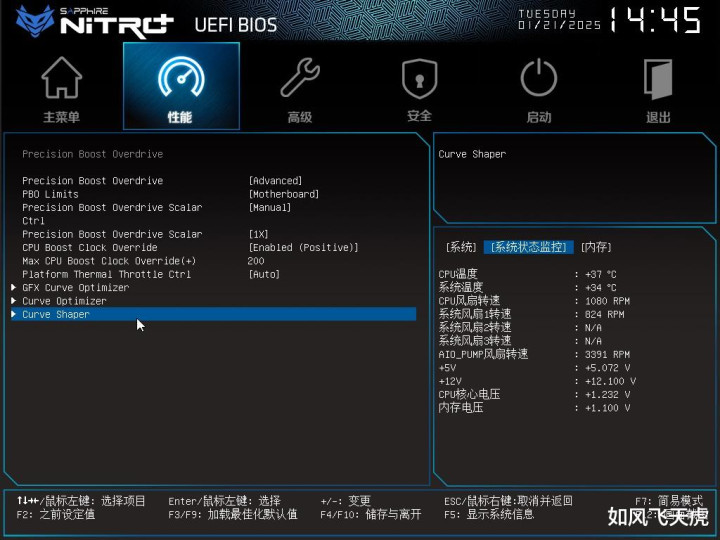This screenshot has height=540, width=720.
Task: Select the Precision Boost Overdrive Scalar Ctrl label
Action: pos(112,214)
